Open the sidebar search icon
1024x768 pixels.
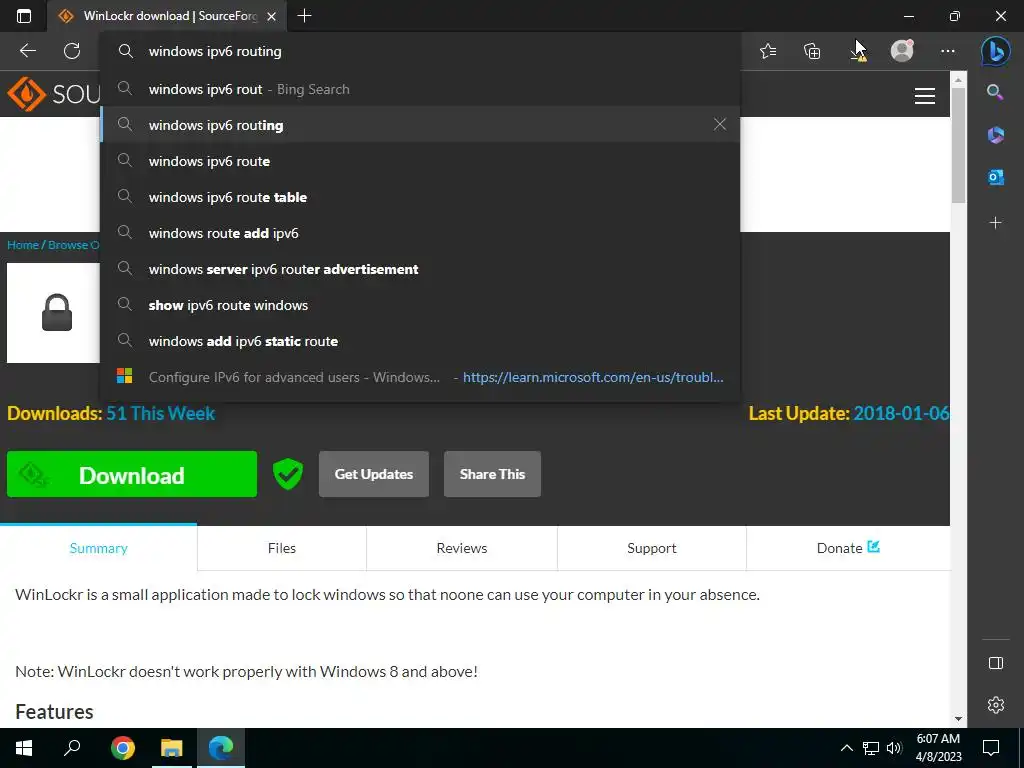coord(995,92)
